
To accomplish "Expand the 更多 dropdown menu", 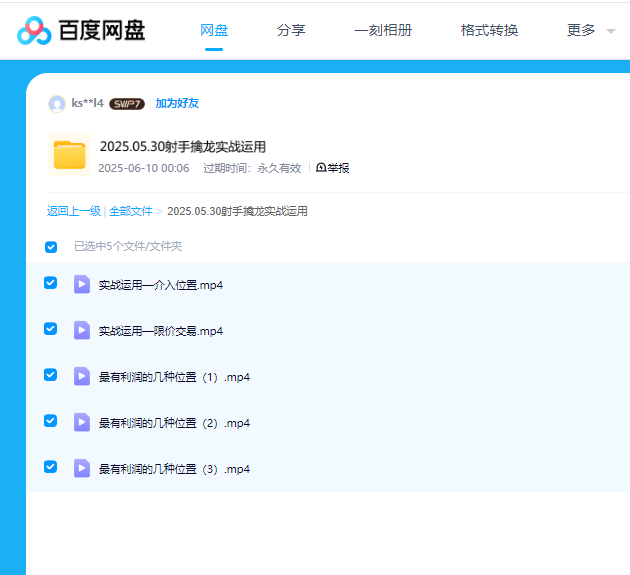I will coord(590,30).
